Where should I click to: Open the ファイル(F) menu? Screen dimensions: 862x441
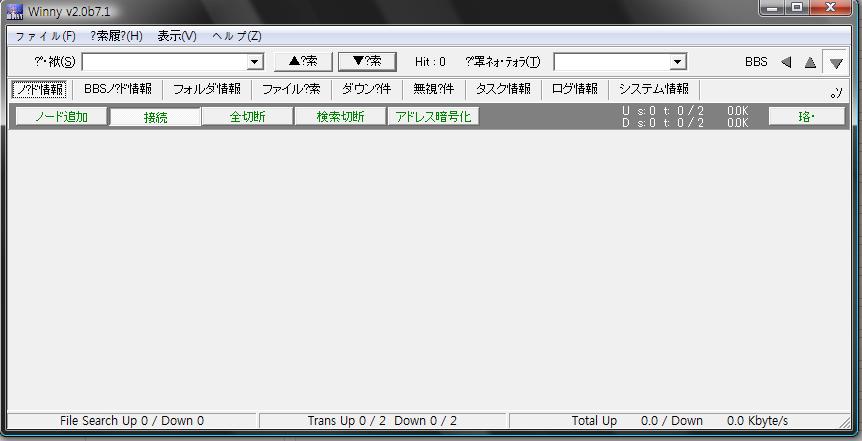click(x=45, y=36)
